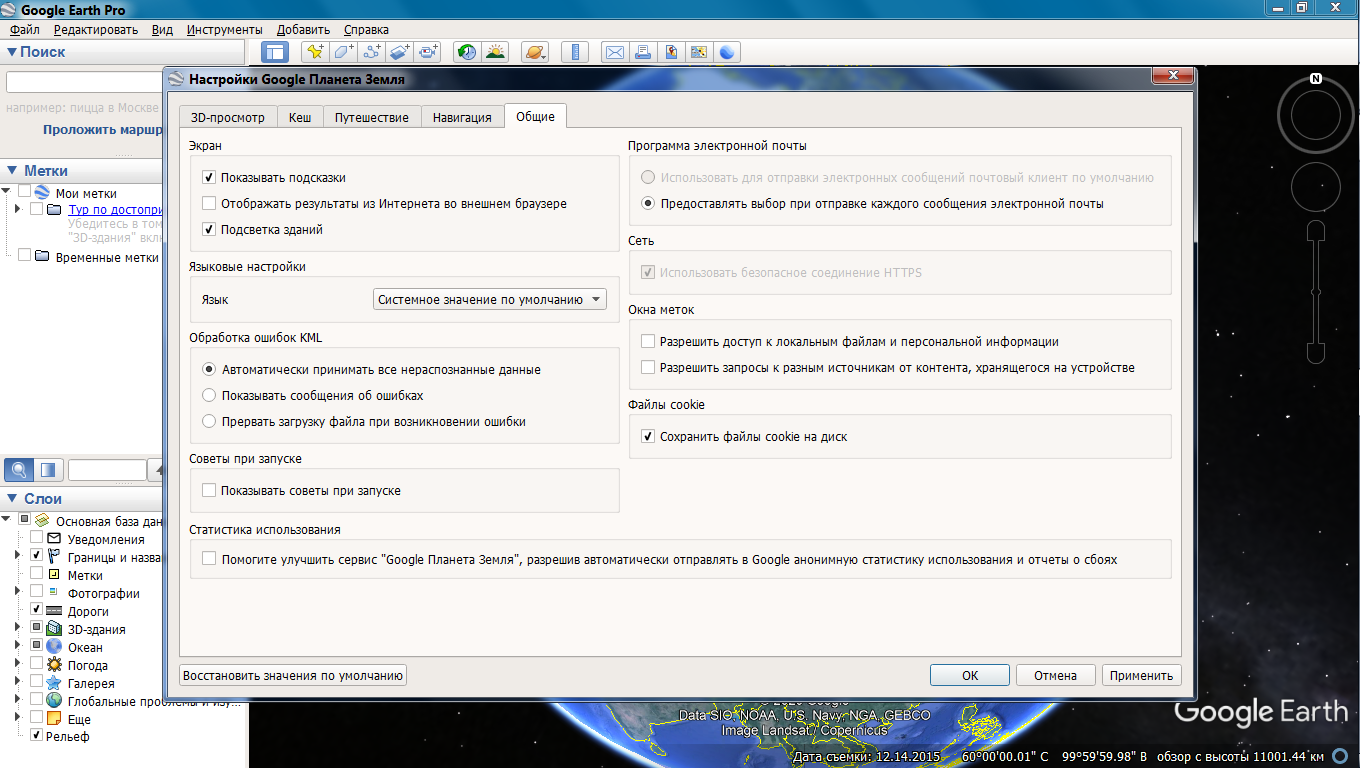The width and height of the screenshot is (1360, 768).
Task: Click the compass N ring
Action: (1316, 116)
